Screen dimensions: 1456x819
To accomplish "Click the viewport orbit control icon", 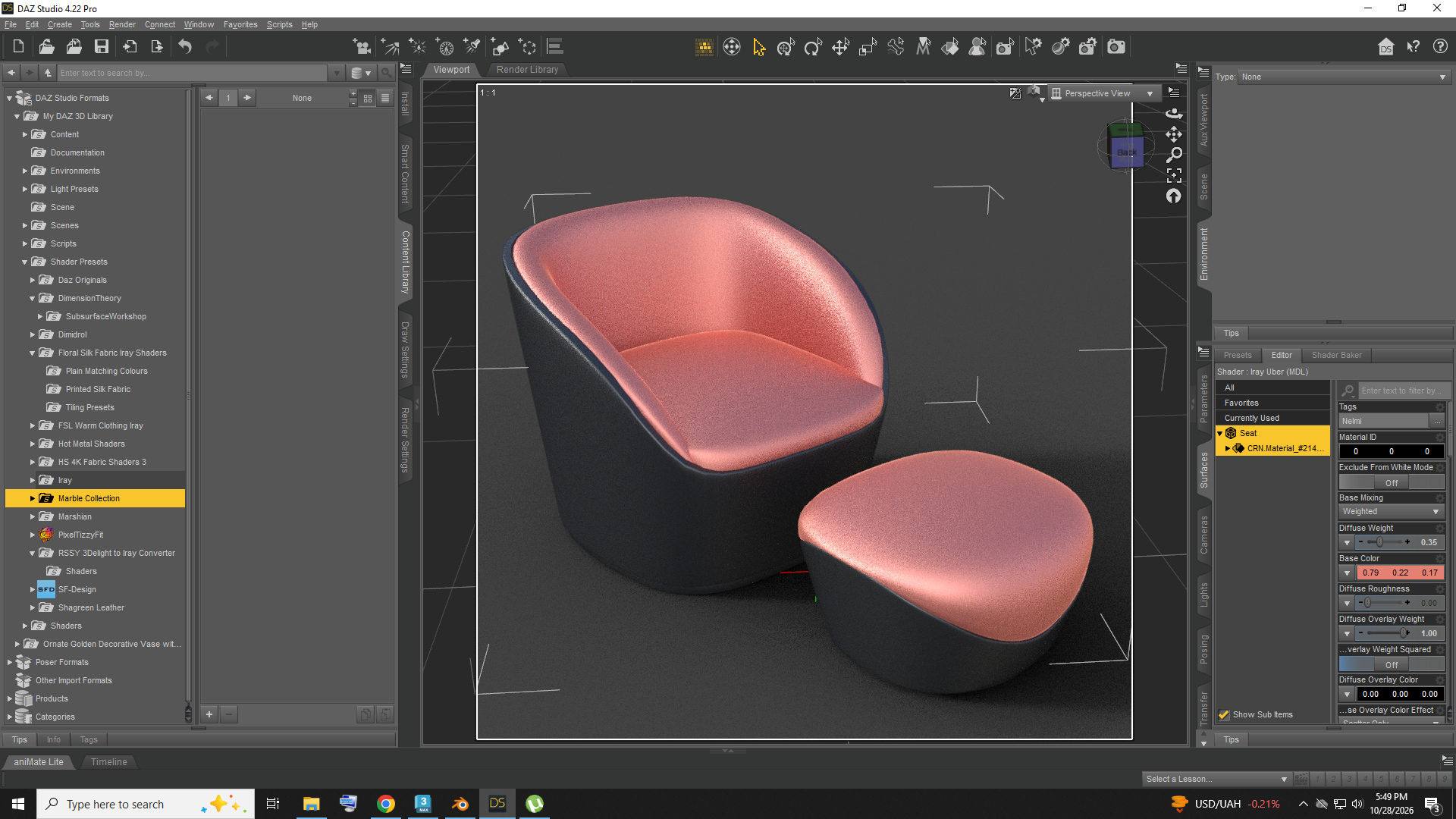I will 1174,113.
